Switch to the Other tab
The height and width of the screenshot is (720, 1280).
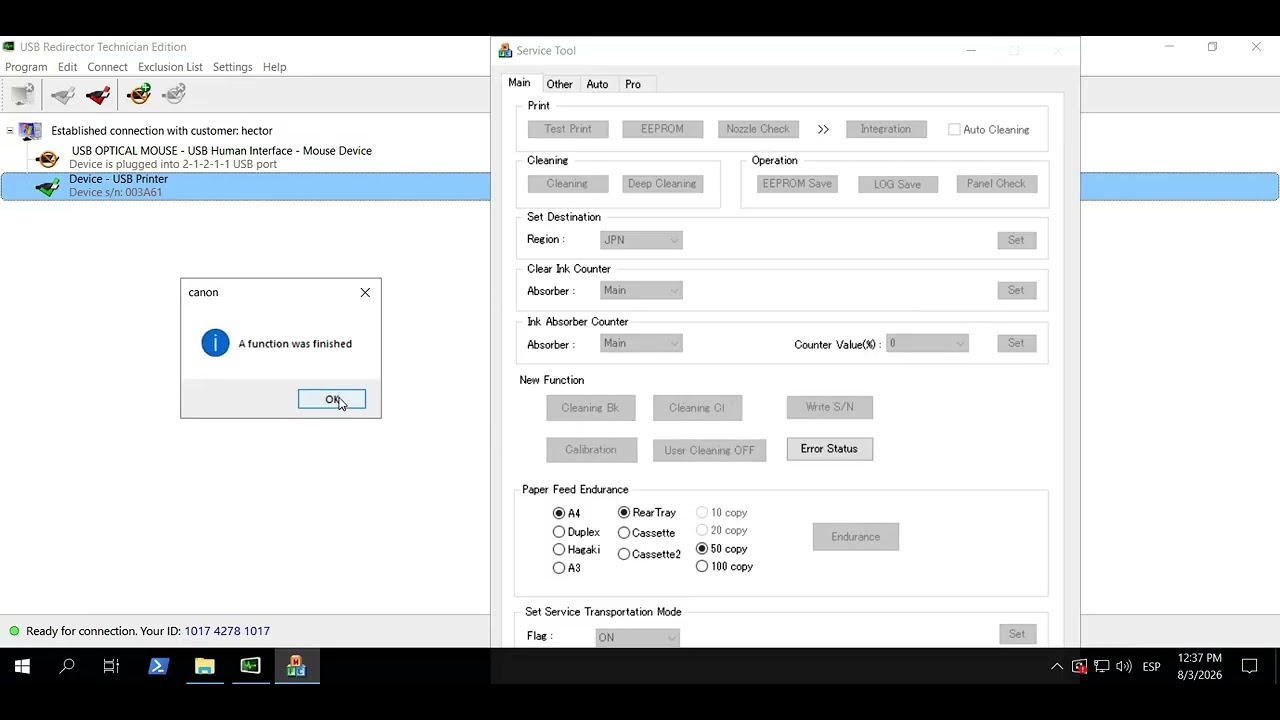coord(559,84)
